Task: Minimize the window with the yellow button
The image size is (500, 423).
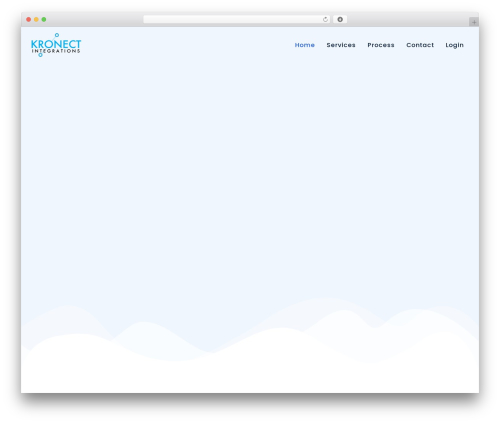Action: (x=36, y=20)
